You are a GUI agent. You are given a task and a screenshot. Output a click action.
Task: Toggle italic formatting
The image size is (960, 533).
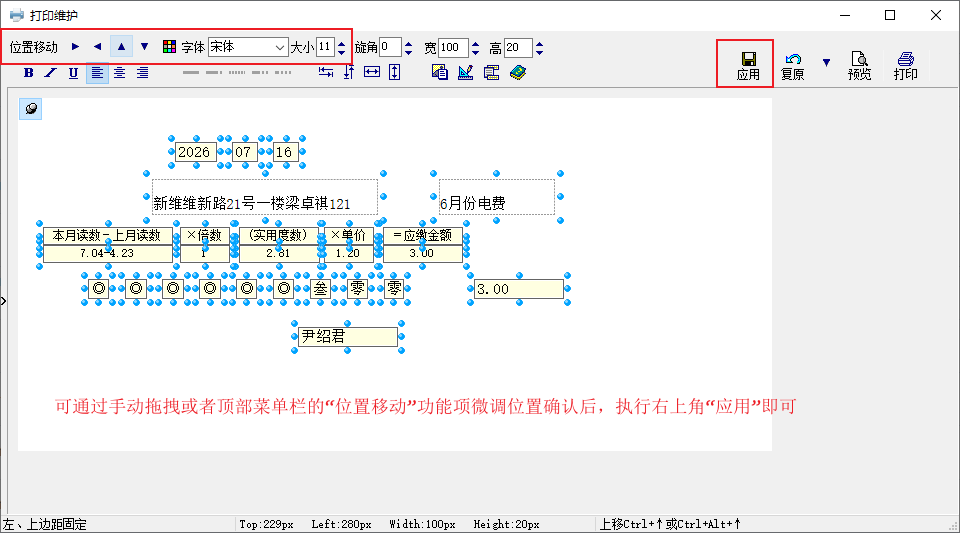[51, 73]
